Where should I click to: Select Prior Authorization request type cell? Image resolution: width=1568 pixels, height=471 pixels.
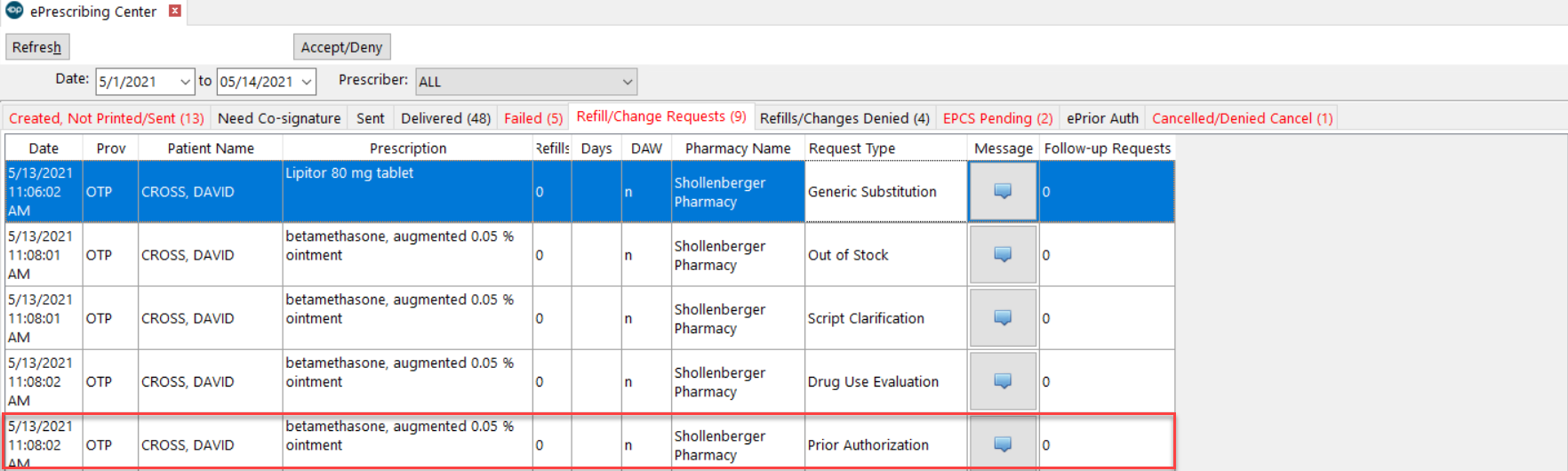(x=886, y=443)
